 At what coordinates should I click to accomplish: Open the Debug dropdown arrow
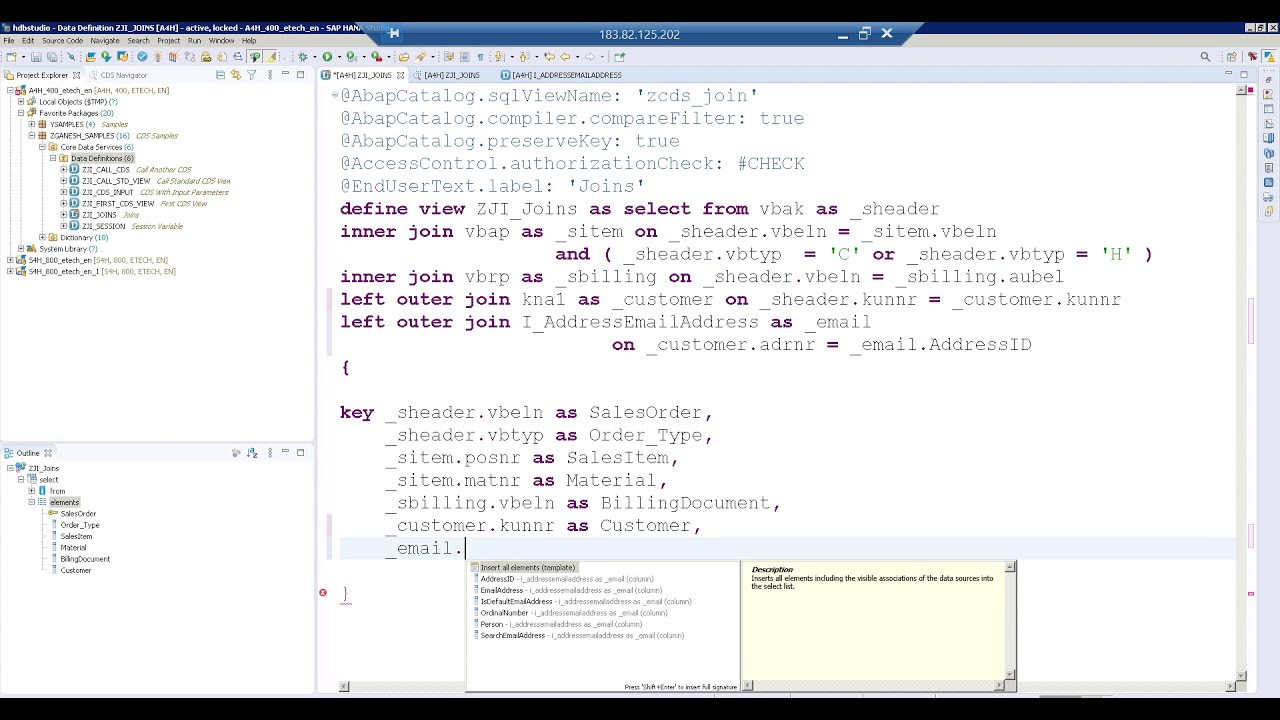314,57
